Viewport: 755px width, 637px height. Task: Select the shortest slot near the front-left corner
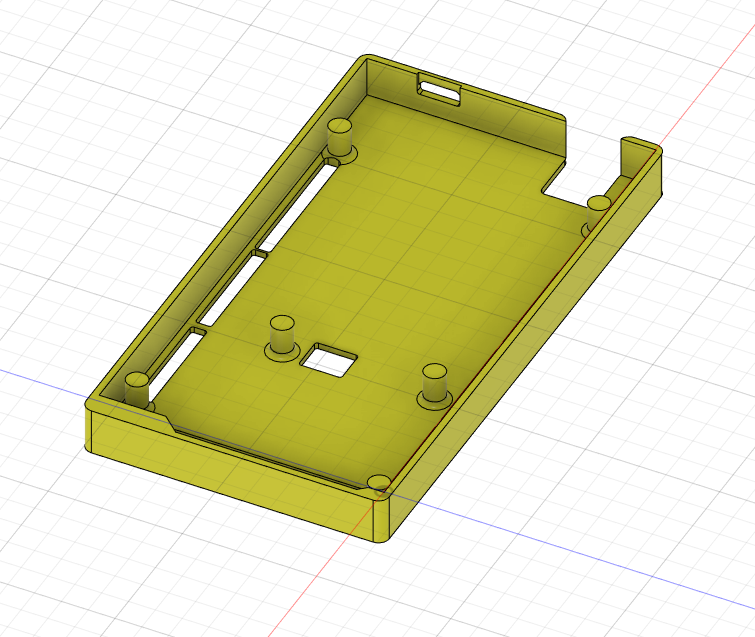pyautogui.click(x=178, y=365)
